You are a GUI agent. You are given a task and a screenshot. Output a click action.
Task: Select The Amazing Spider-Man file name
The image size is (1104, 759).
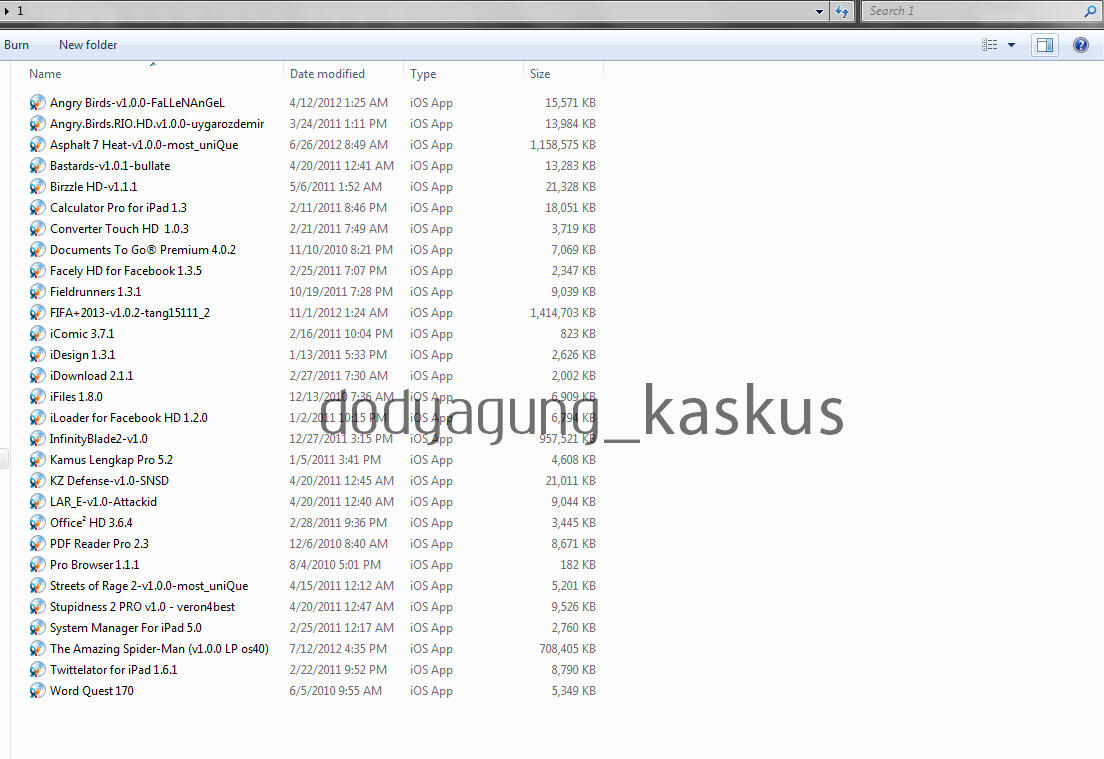click(x=159, y=649)
